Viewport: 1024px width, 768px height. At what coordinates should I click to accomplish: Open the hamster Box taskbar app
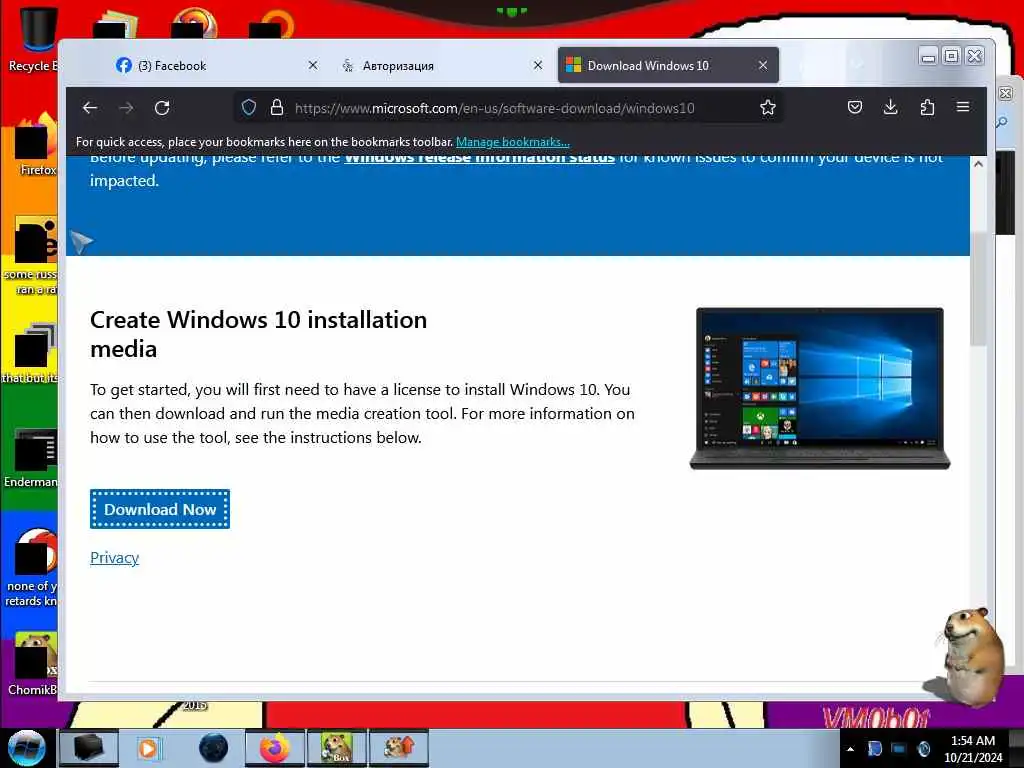[337, 748]
